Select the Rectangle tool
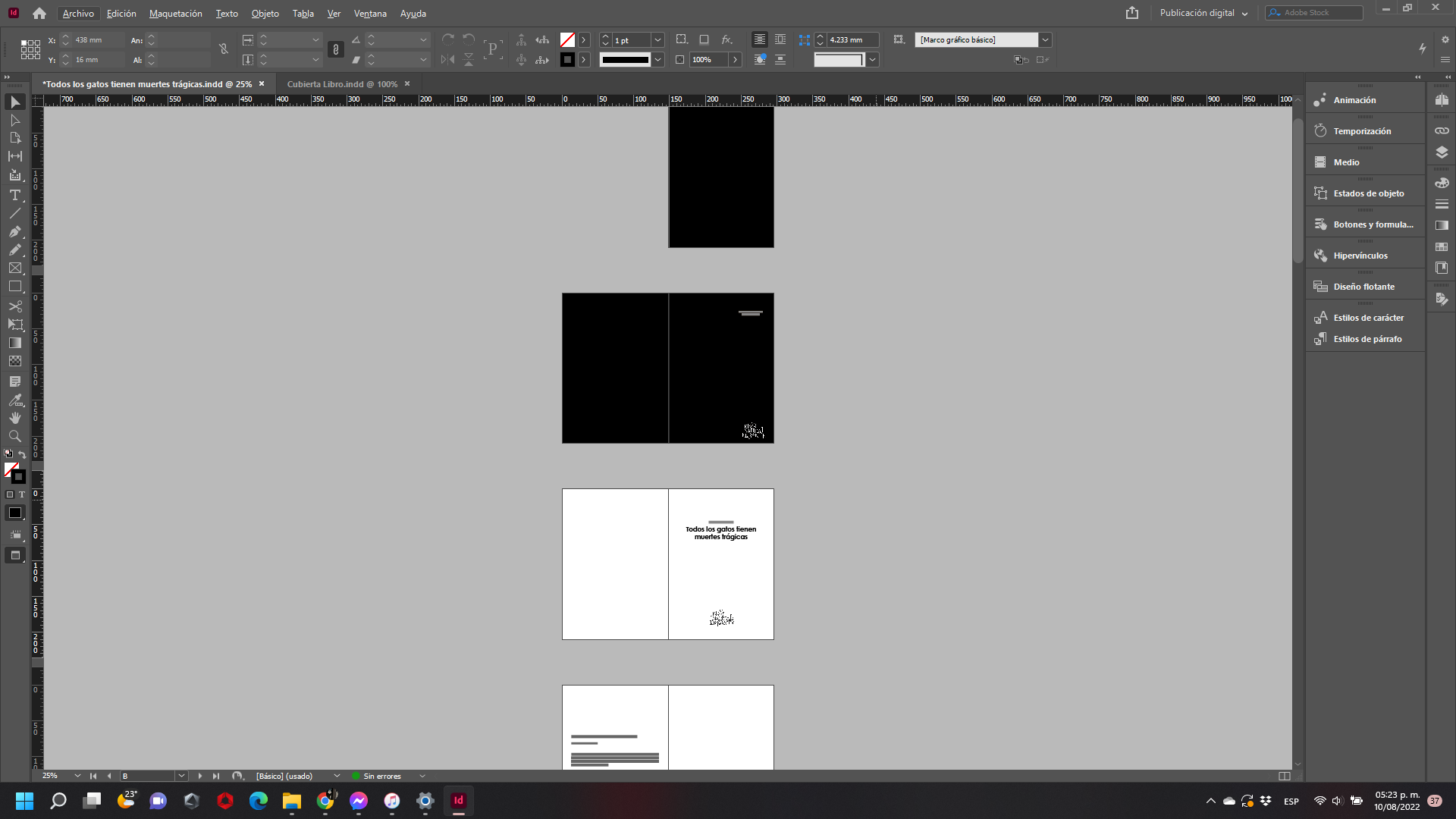This screenshot has width=1456, height=819. pos(14,287)
